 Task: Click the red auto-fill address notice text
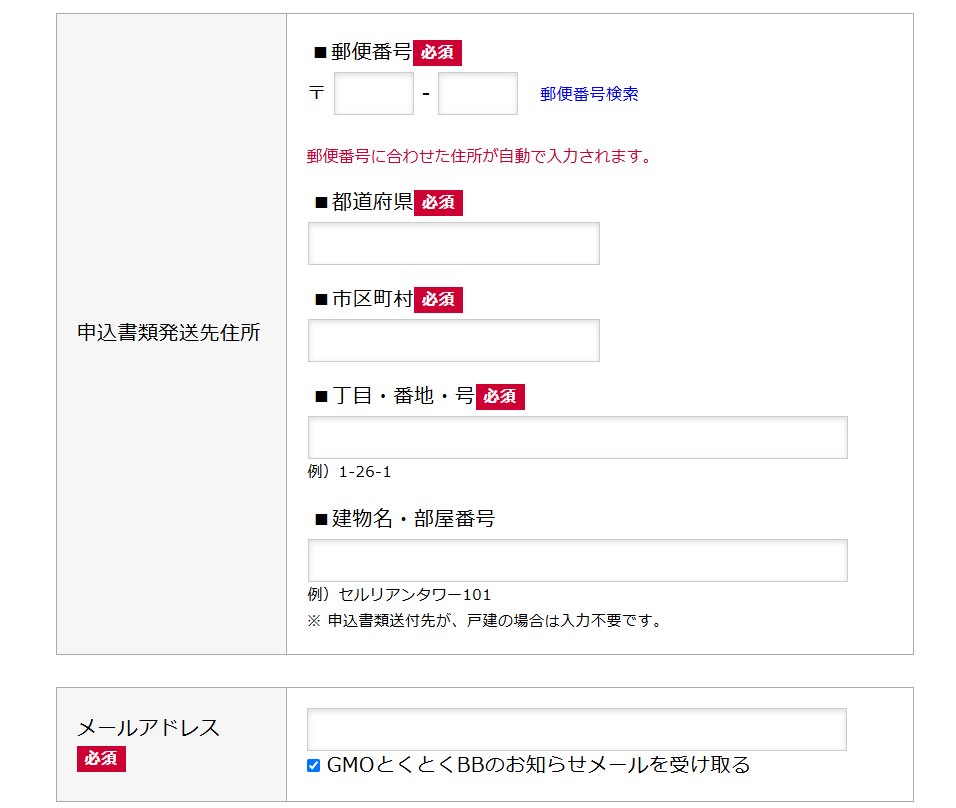479,157
